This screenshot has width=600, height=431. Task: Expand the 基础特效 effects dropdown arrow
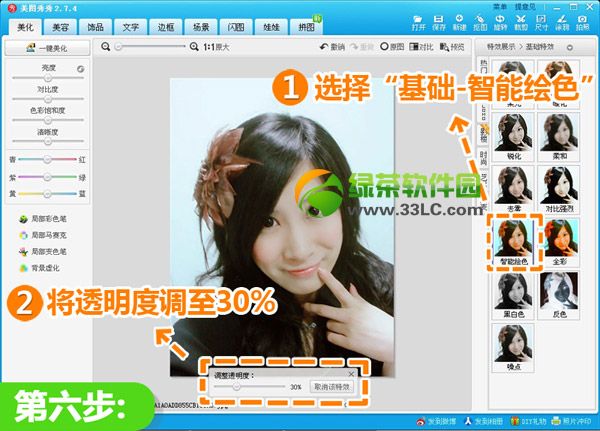(x=570, y=47)
